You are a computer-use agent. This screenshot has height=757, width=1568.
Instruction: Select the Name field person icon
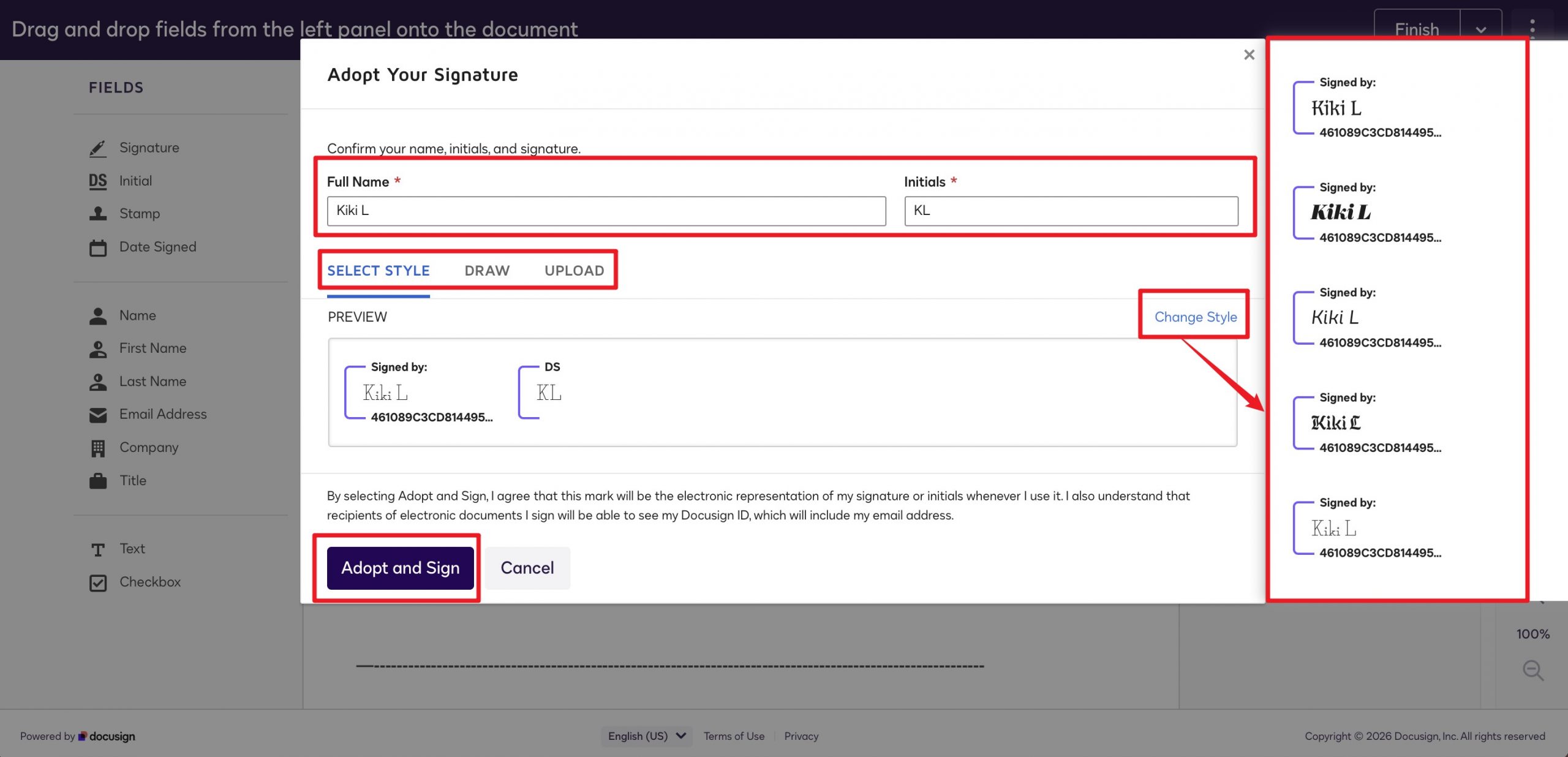[x=98, y=316]
